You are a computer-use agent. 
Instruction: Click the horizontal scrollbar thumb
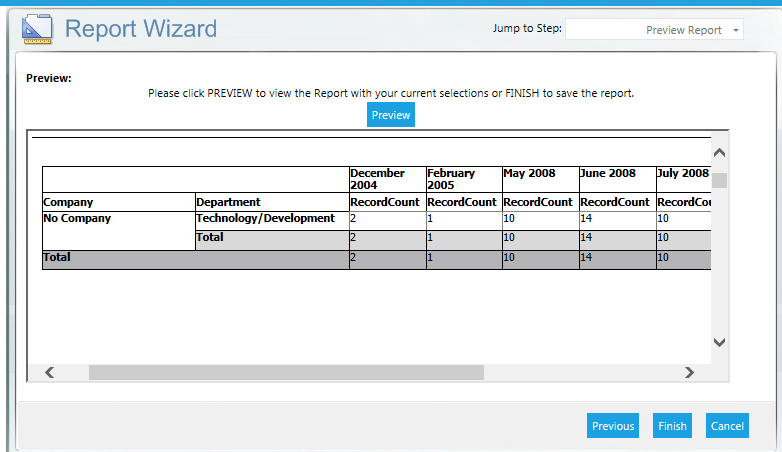tap(286, 372)
